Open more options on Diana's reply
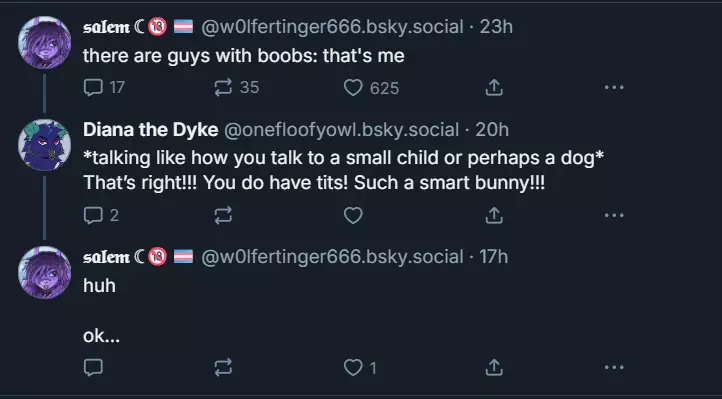Viewport: 722px width, 399px height. click(614, 215)
